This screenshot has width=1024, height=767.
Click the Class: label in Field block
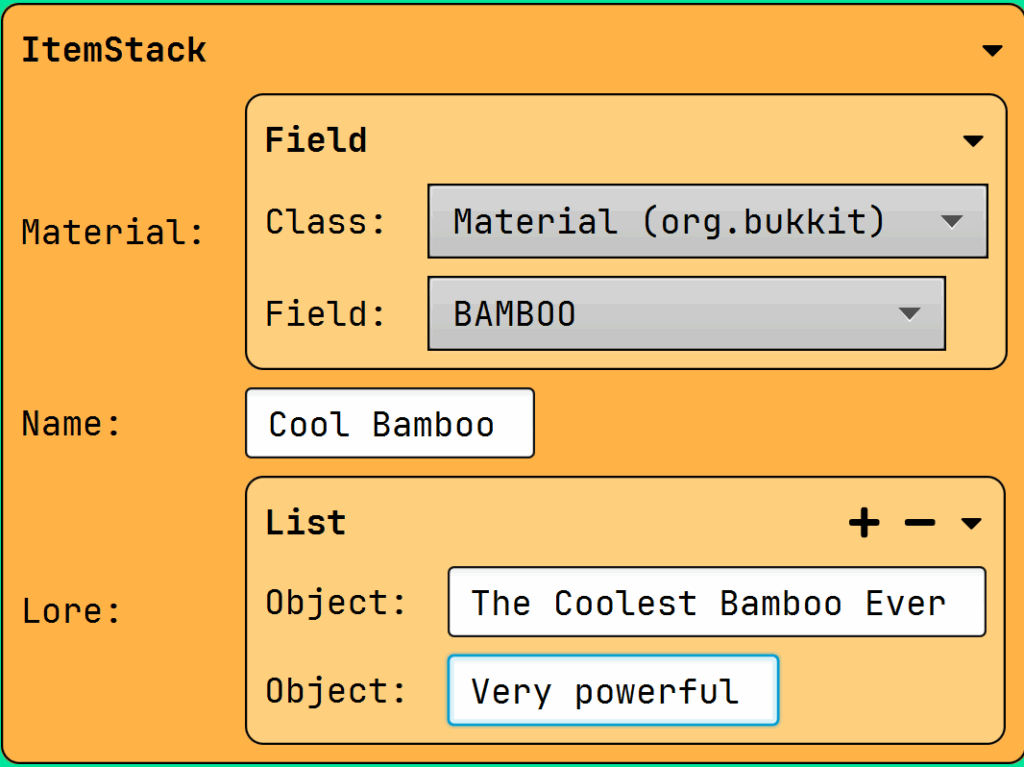click(x=325, y=221)
